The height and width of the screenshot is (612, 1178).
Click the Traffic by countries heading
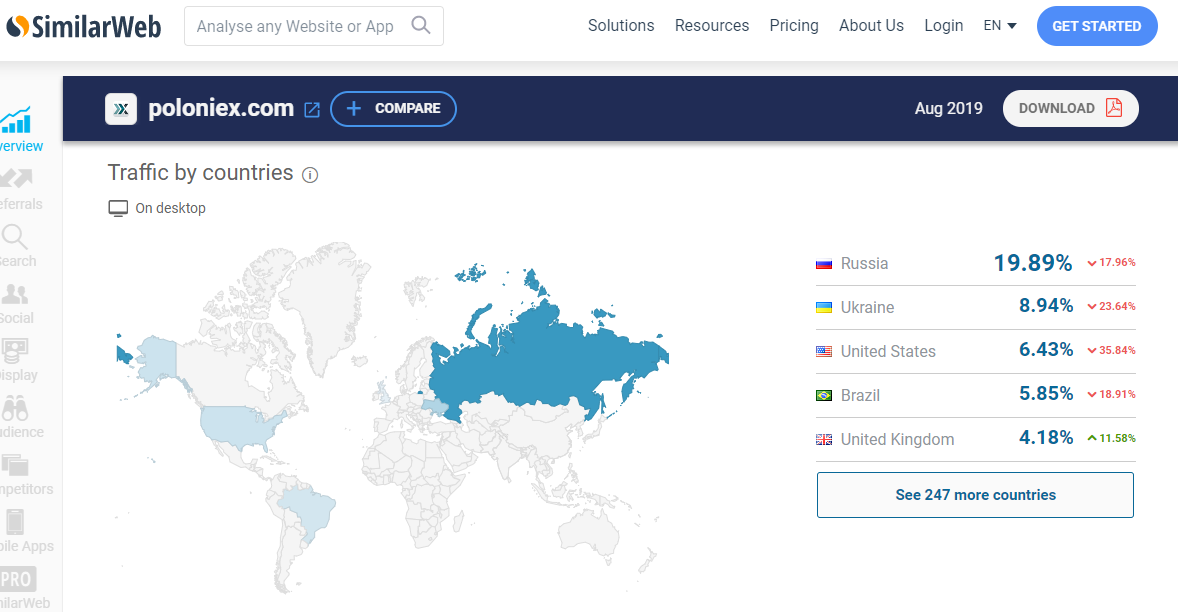tap(200, 173)
